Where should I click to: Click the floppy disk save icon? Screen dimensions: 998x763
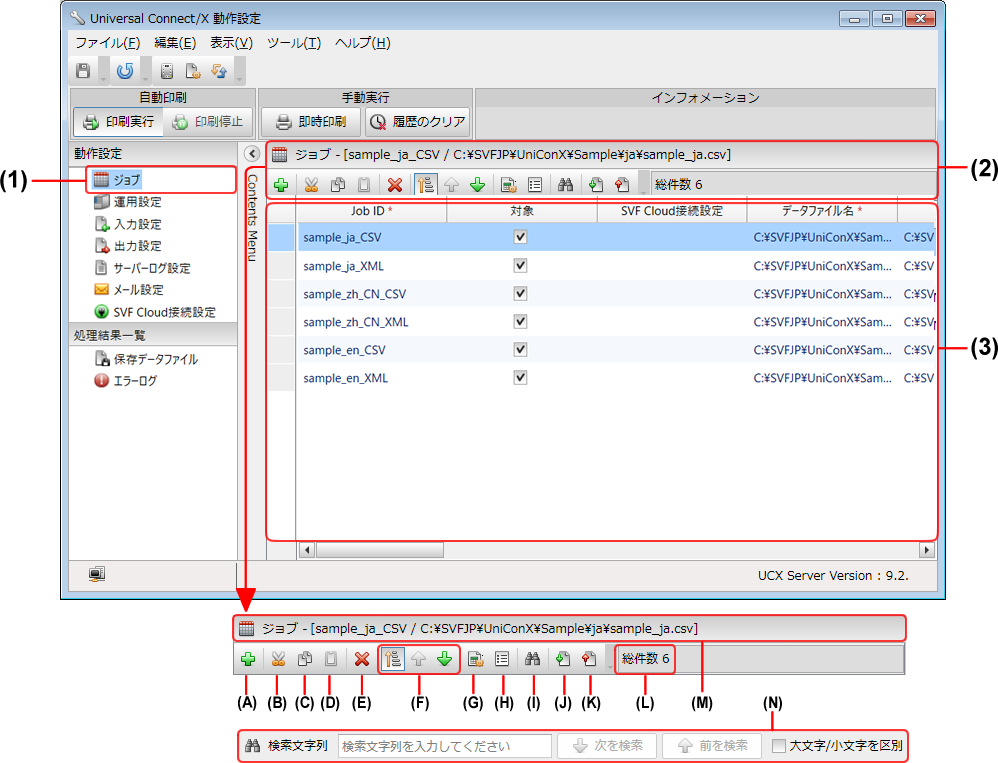83,71
